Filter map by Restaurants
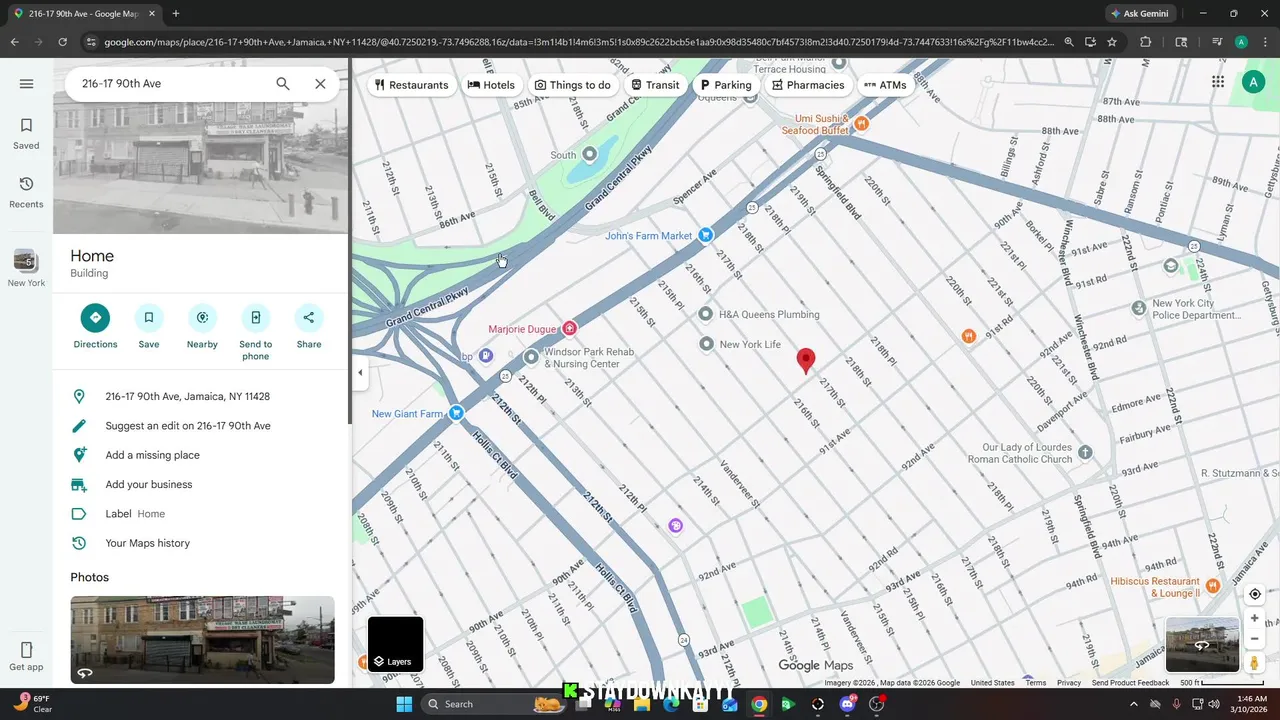Image resolution: width=1280 pixels, height=720 pixels. point(411,85)
